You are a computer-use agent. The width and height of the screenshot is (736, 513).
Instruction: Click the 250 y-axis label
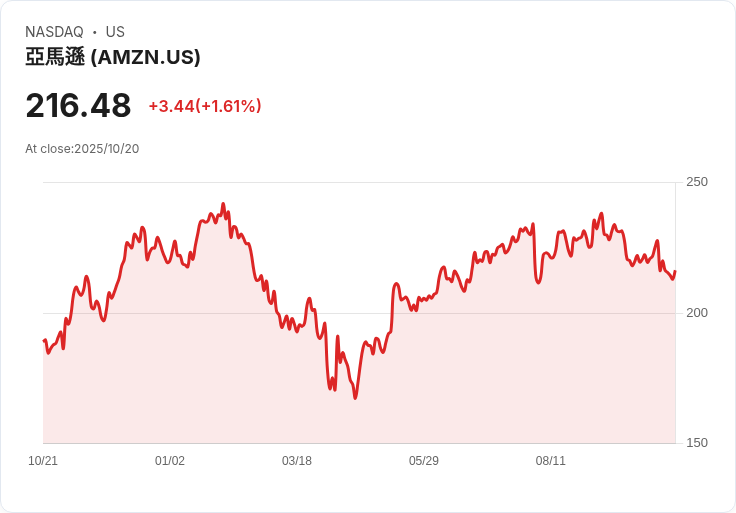pos(696,182)
